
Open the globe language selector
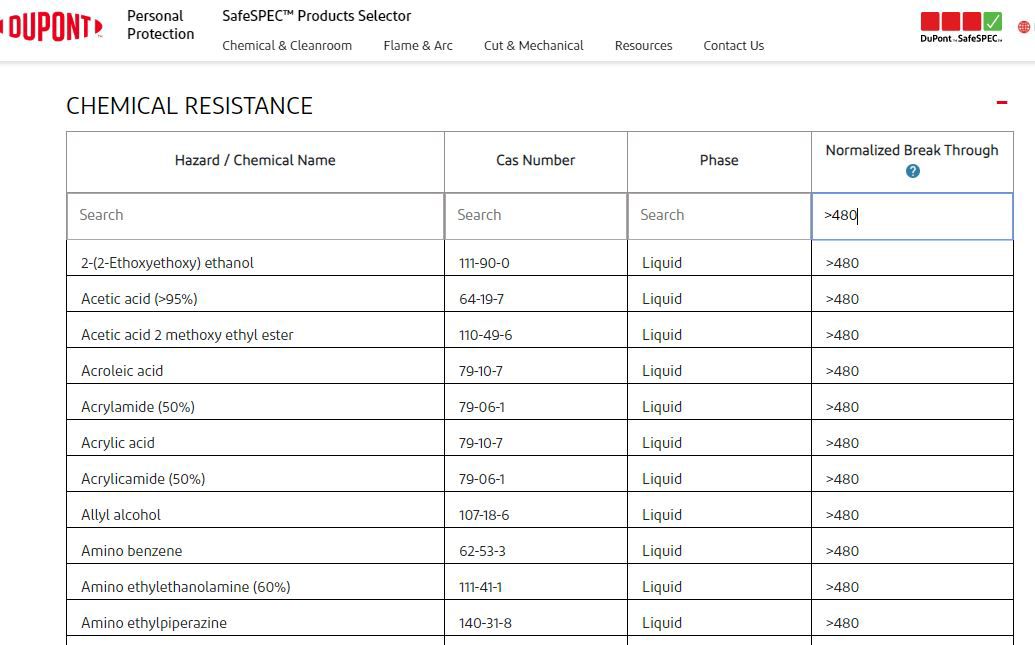(1024, 27)
